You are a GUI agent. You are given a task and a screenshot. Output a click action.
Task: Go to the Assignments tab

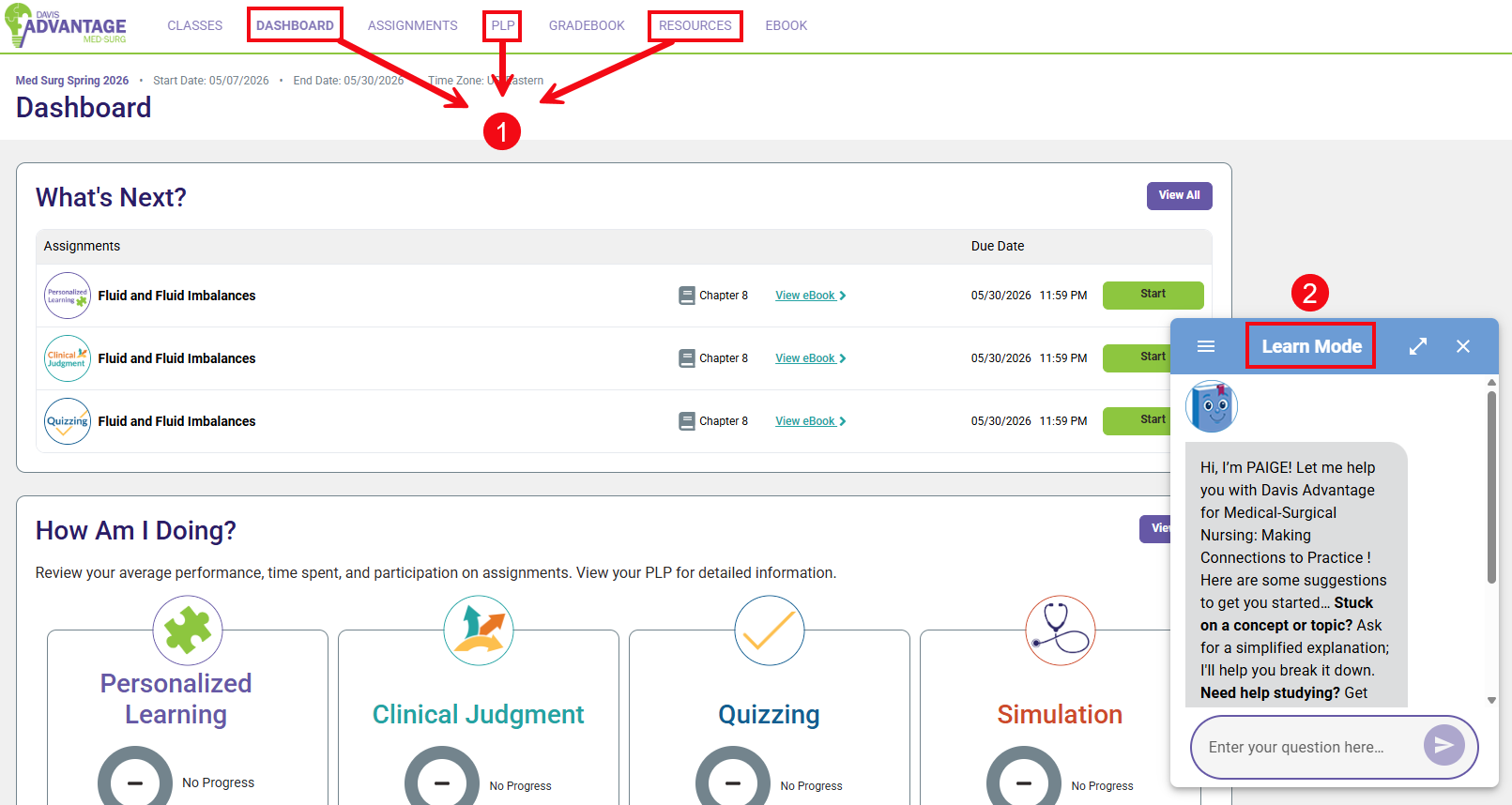412,25
